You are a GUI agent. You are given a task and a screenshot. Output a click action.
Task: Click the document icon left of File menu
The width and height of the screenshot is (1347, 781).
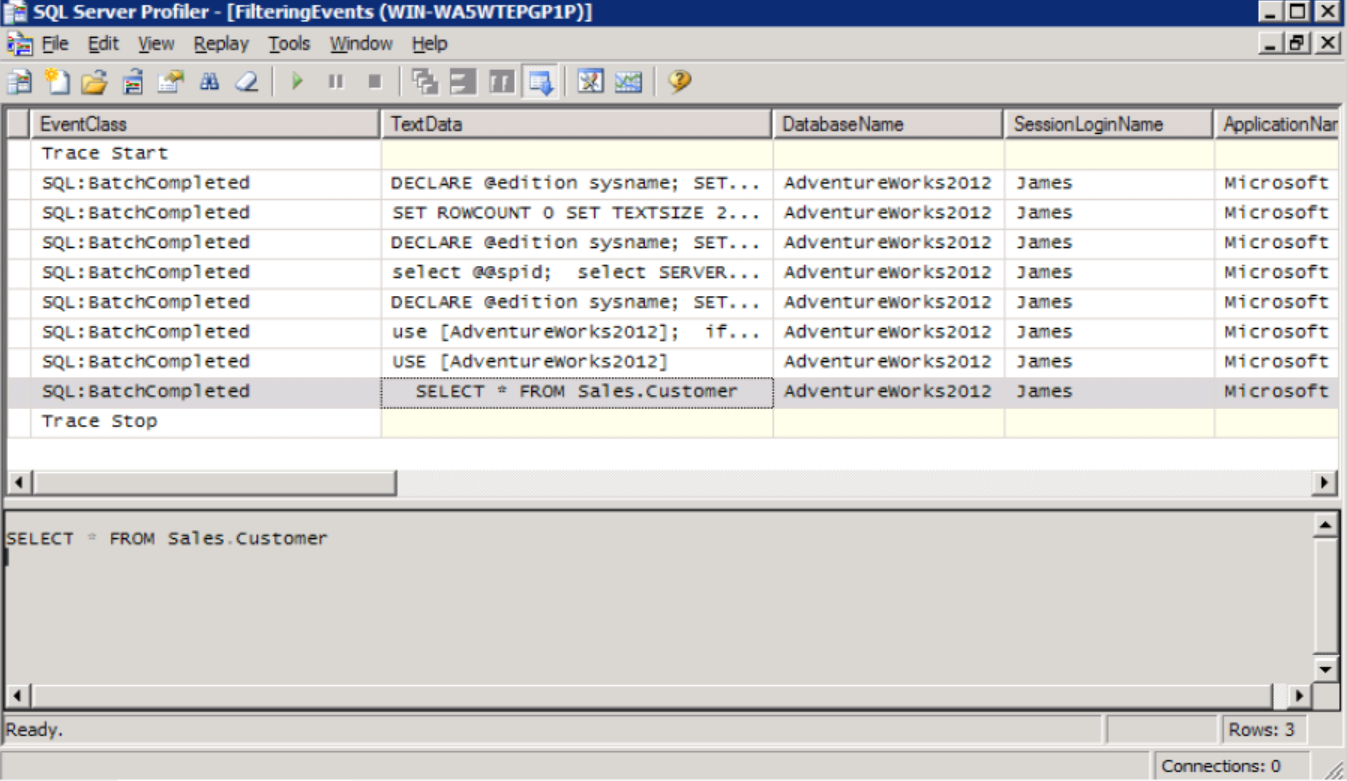pos(20,44)
